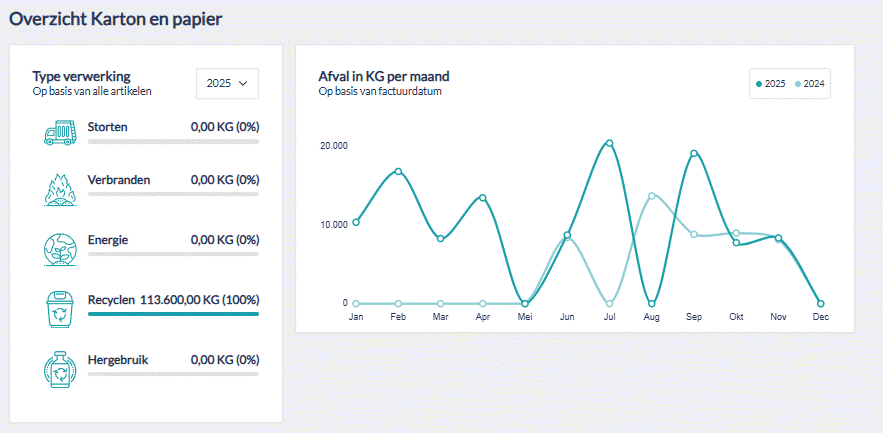Click the Hergebruik bottle icon
The width and height of the screenshot is (883, 433).
(x=60, y=367)
